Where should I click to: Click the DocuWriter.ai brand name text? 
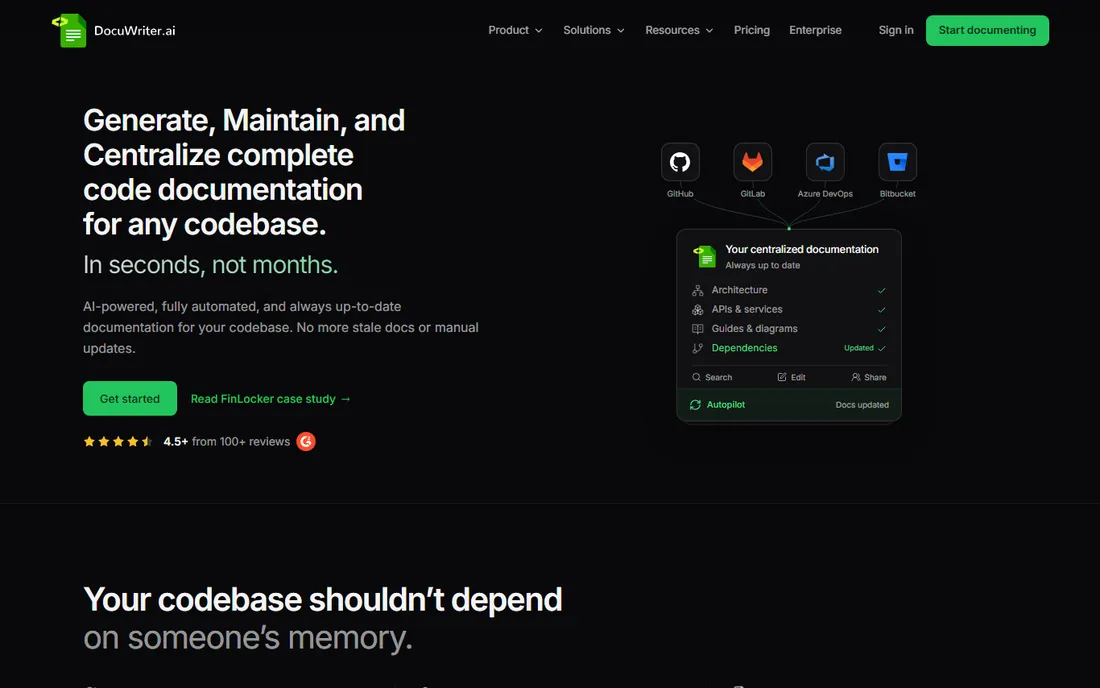[135, 31]
